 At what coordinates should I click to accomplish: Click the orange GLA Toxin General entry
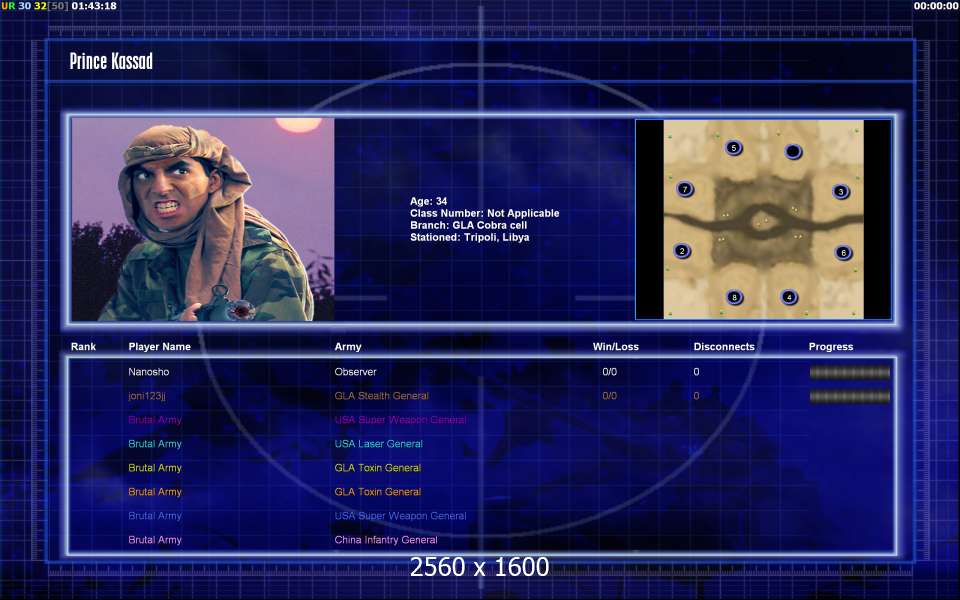click(378, 492)
